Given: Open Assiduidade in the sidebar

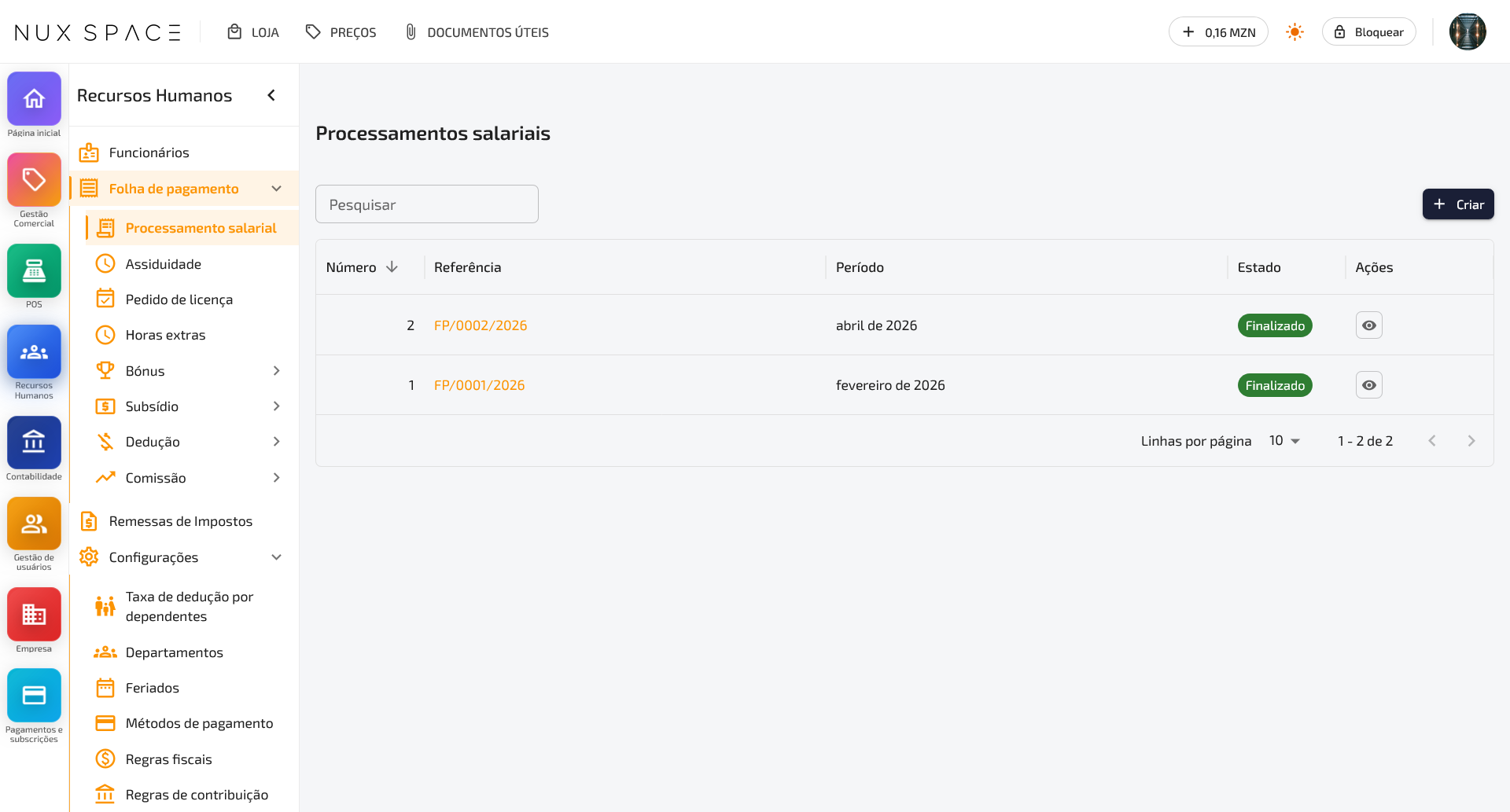Looking at the screenshot, I should pyautogui.click(x=192, y=264).
